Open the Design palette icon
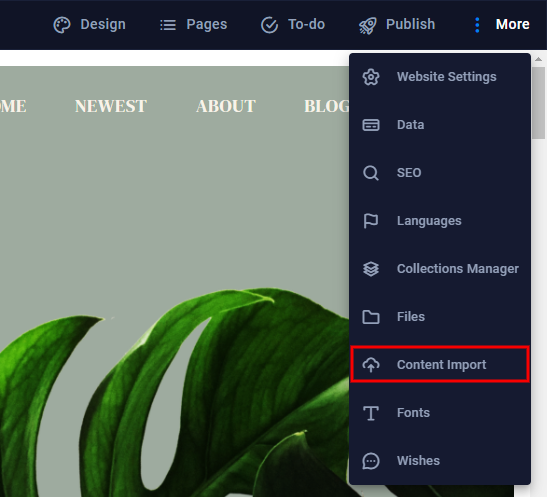Screen dimensions: 550x497 (x=62, y=25)
